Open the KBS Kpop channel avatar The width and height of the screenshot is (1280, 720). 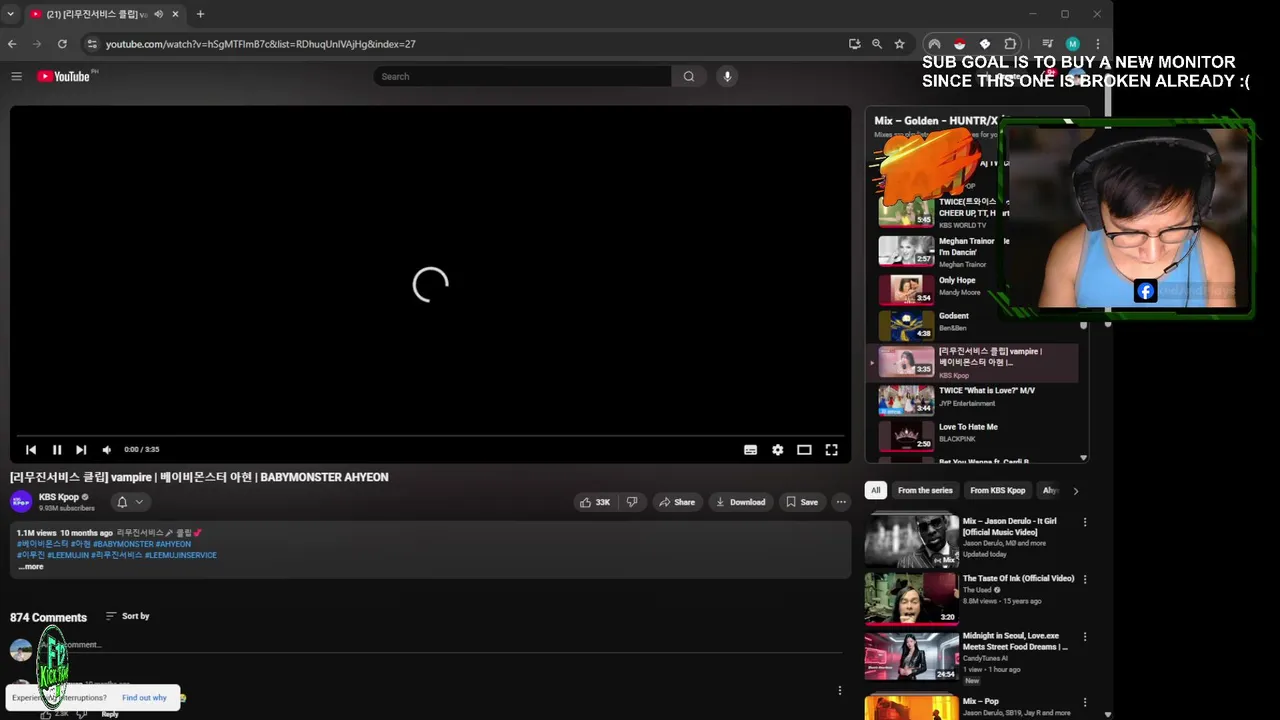(x=21, y=502)
